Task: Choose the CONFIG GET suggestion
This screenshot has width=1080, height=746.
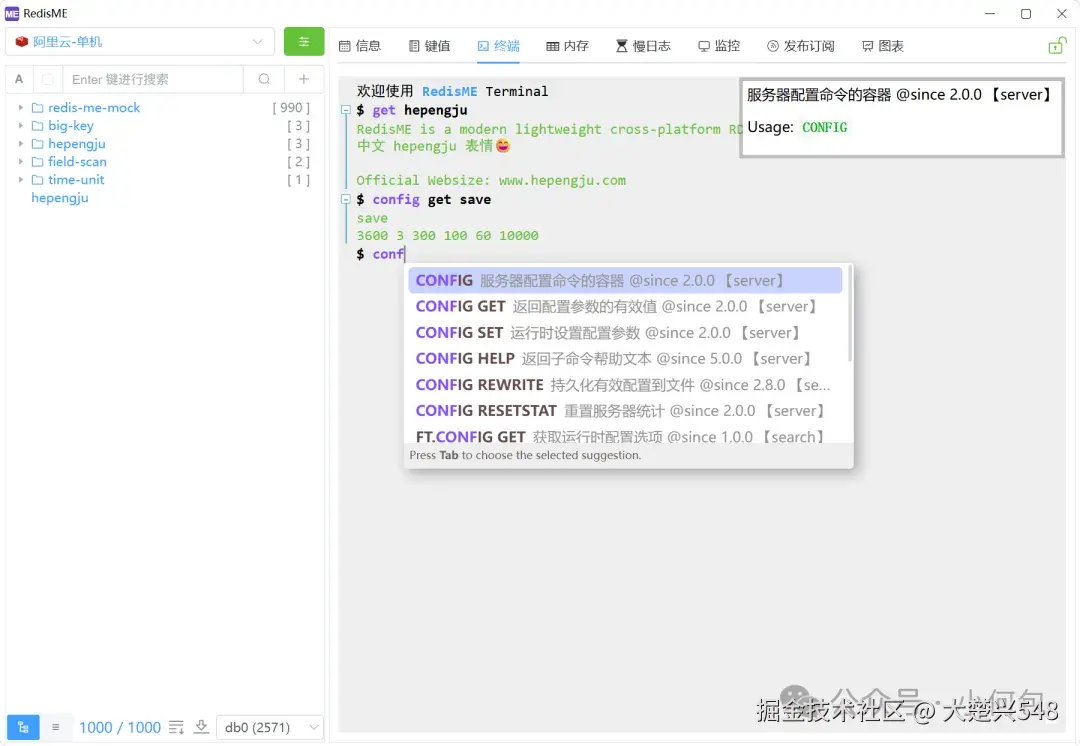Action: 625,307
